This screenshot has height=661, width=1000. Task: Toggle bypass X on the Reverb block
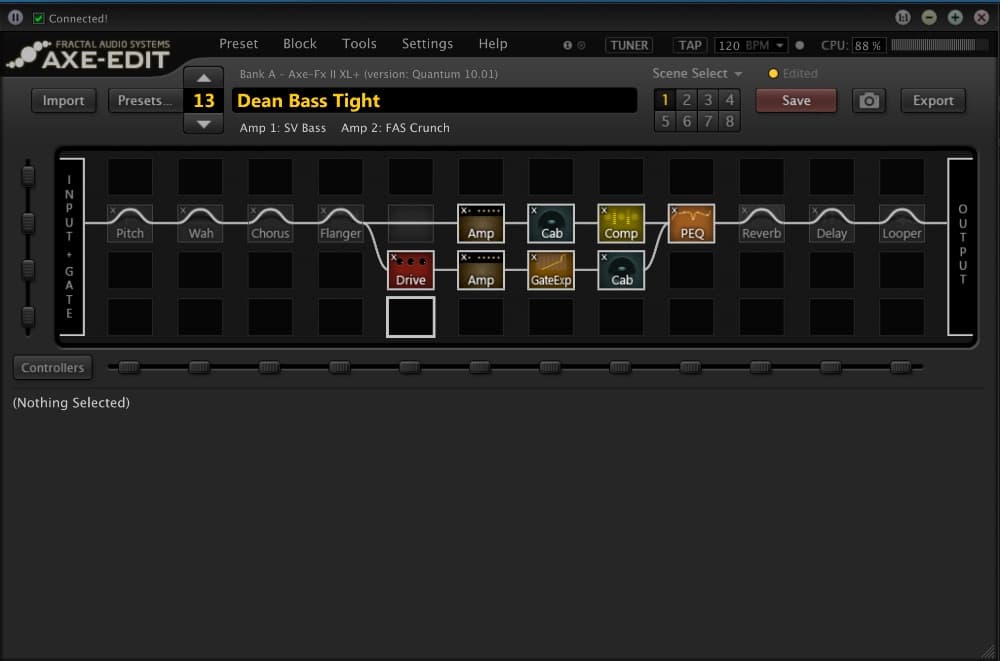(x=744, y=211)
